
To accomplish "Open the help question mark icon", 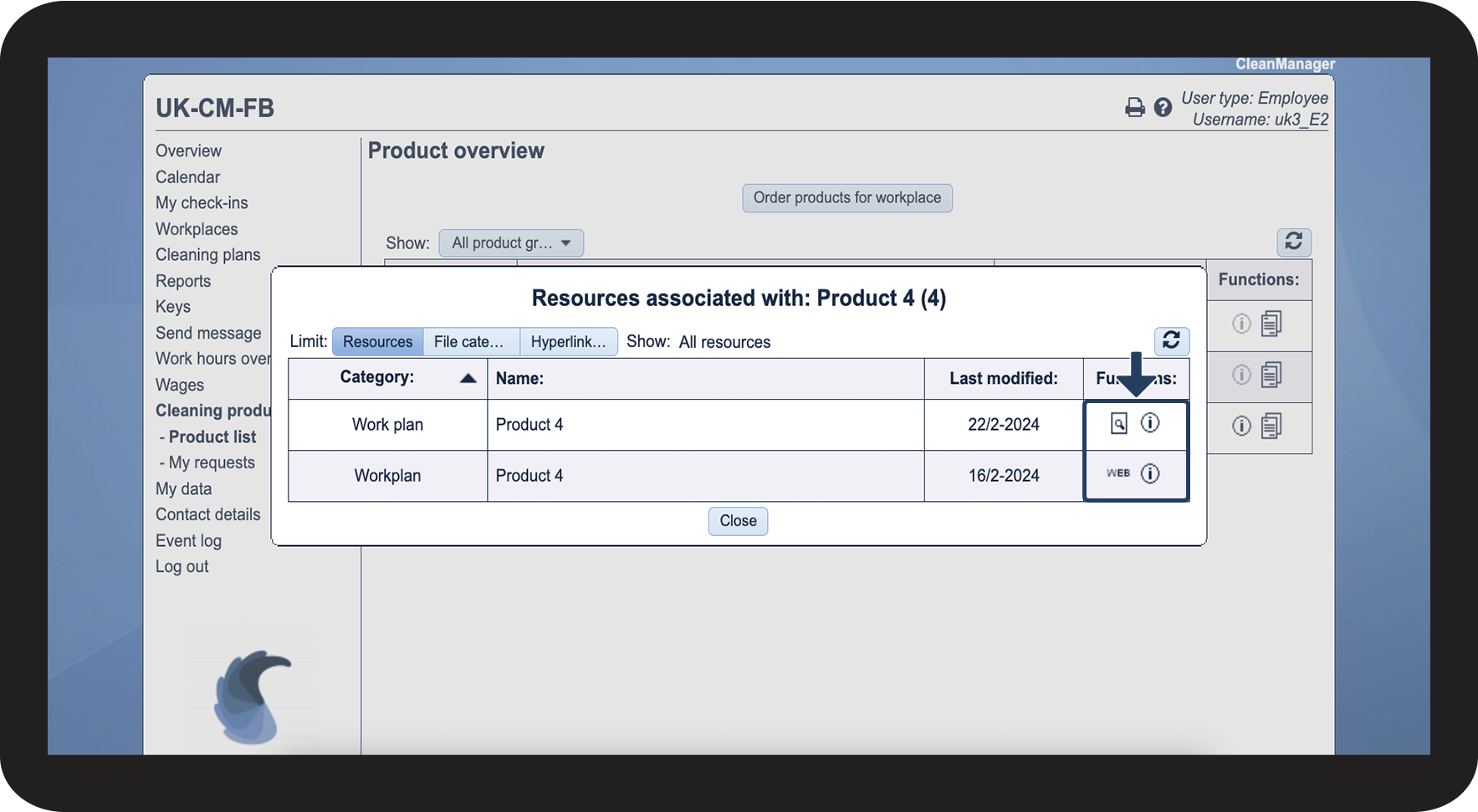I will (x=1163, y=108).
